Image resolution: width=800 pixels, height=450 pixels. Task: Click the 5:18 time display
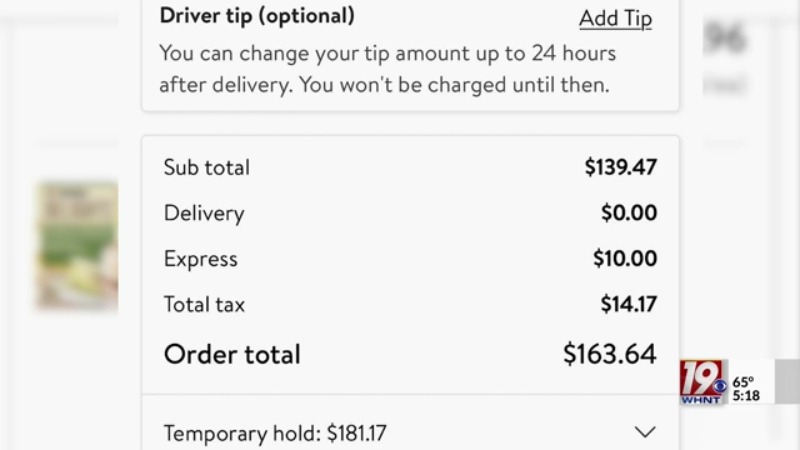point(746,395)
